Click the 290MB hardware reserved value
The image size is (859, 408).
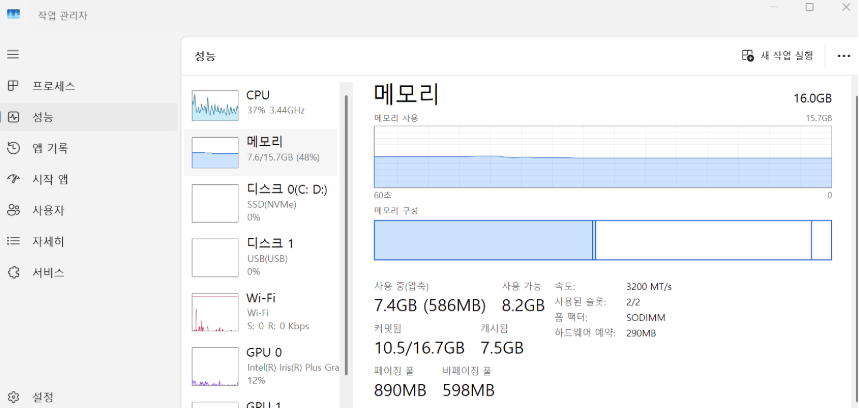(x=641, y=333)
